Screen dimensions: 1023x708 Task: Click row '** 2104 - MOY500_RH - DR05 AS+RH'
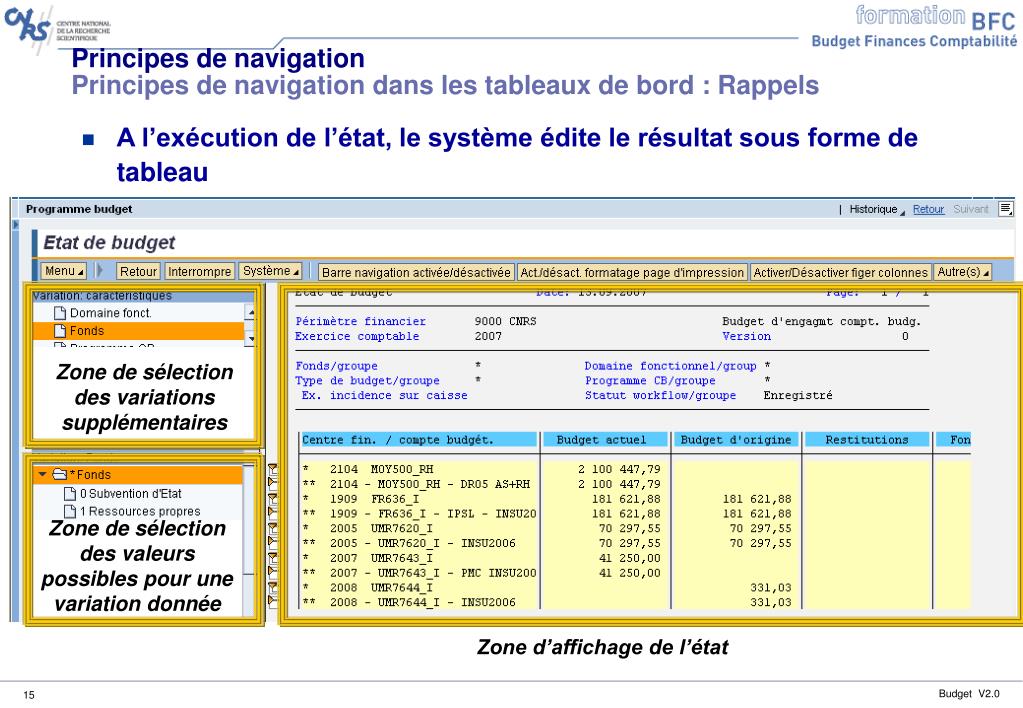[x=416, y=484]
